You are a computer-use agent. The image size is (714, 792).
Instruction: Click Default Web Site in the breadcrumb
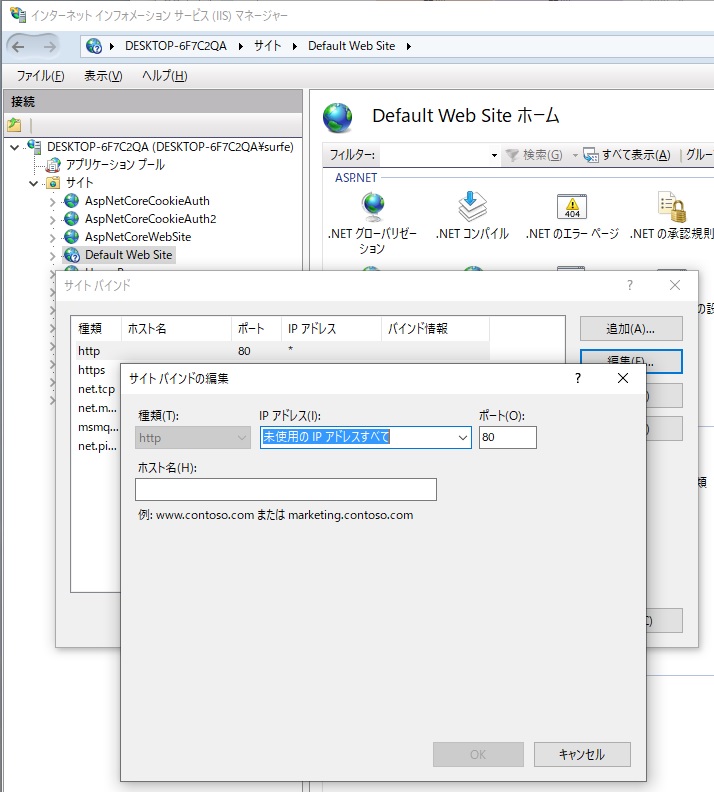pos(351,46)
